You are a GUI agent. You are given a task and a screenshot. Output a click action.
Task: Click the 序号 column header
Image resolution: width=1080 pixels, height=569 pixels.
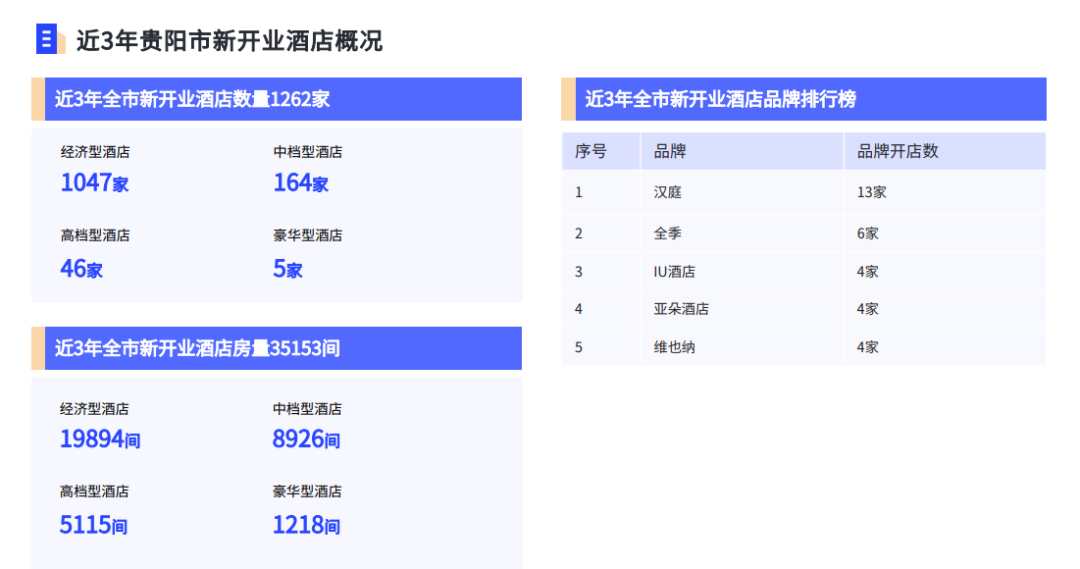[590, 151]
